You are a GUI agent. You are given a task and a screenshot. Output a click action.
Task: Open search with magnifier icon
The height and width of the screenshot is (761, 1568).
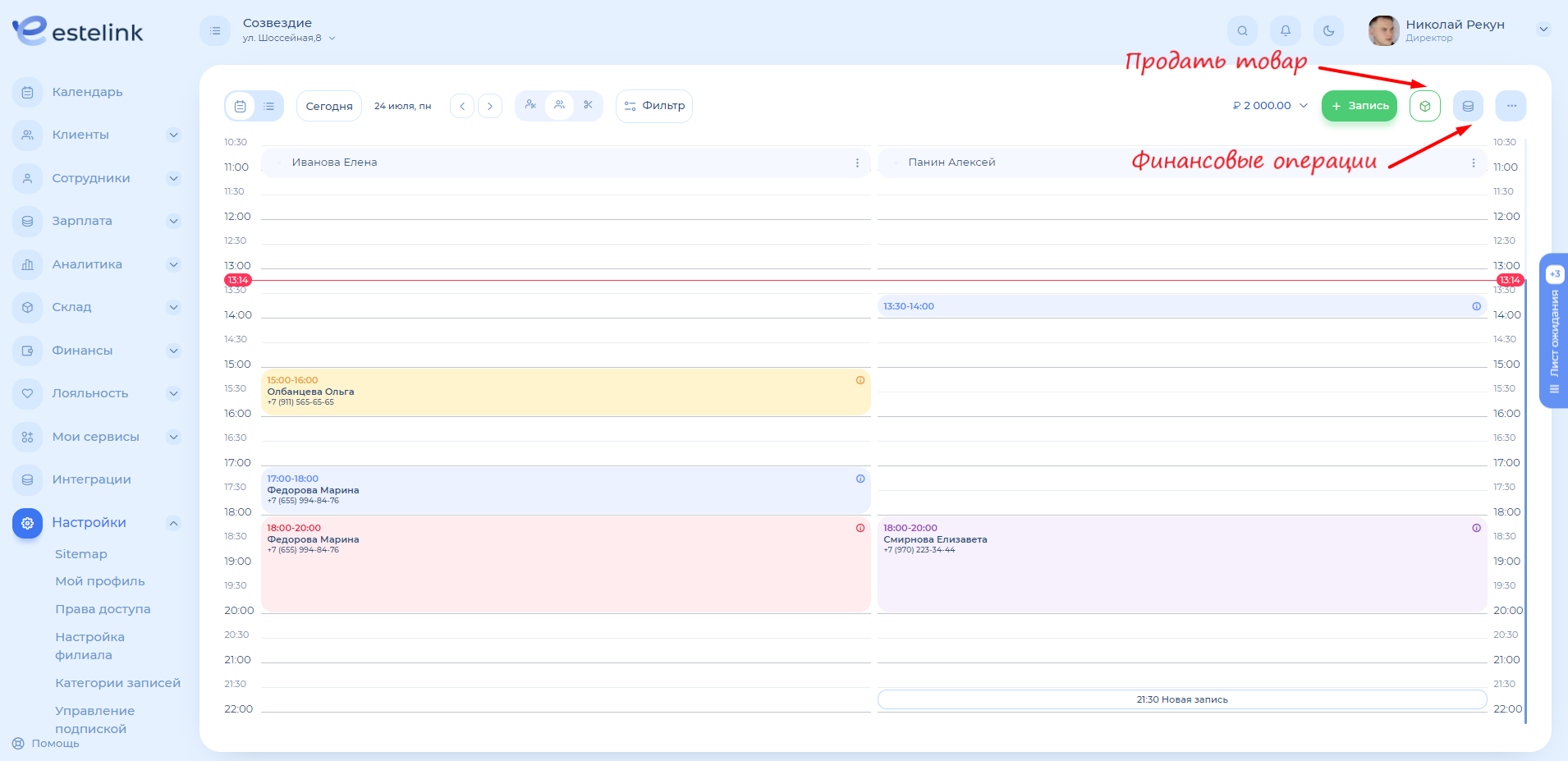(x=1242, y=31)
